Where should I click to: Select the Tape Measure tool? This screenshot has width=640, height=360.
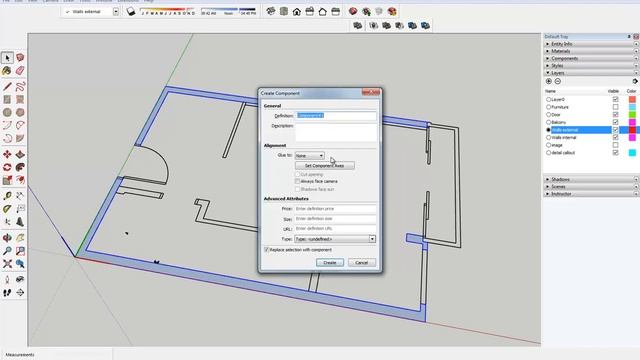pos(7,196)
